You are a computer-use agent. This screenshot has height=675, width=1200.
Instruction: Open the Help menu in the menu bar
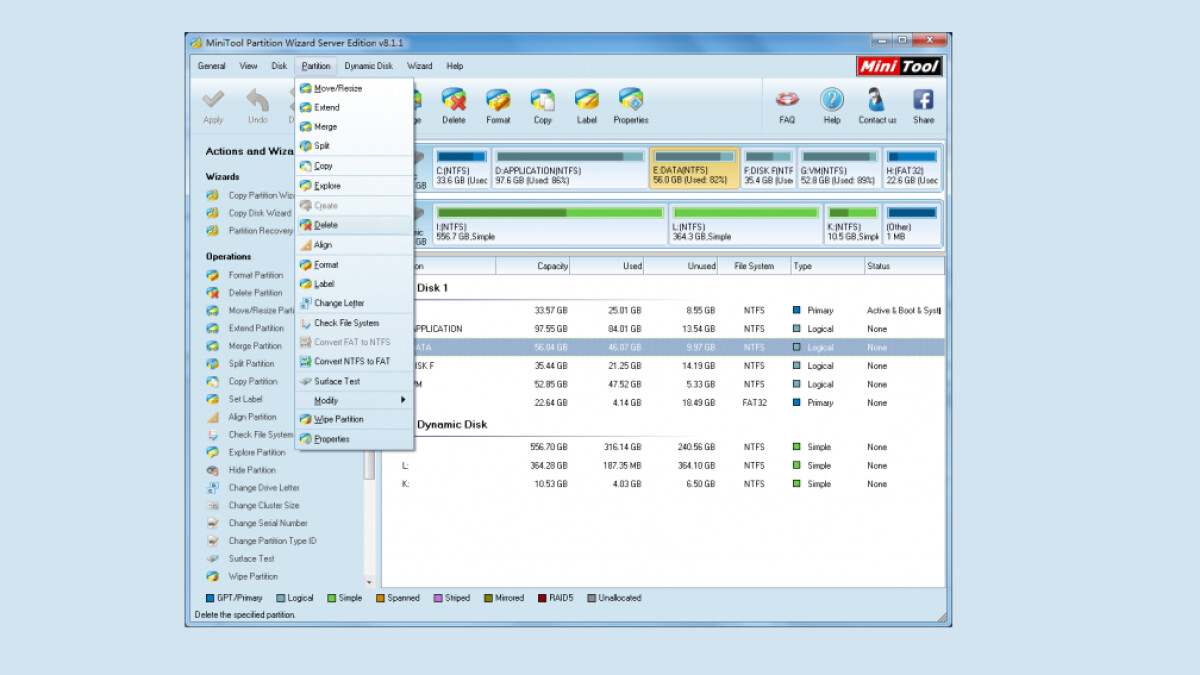pyautogui.click(x=455, y=66)
